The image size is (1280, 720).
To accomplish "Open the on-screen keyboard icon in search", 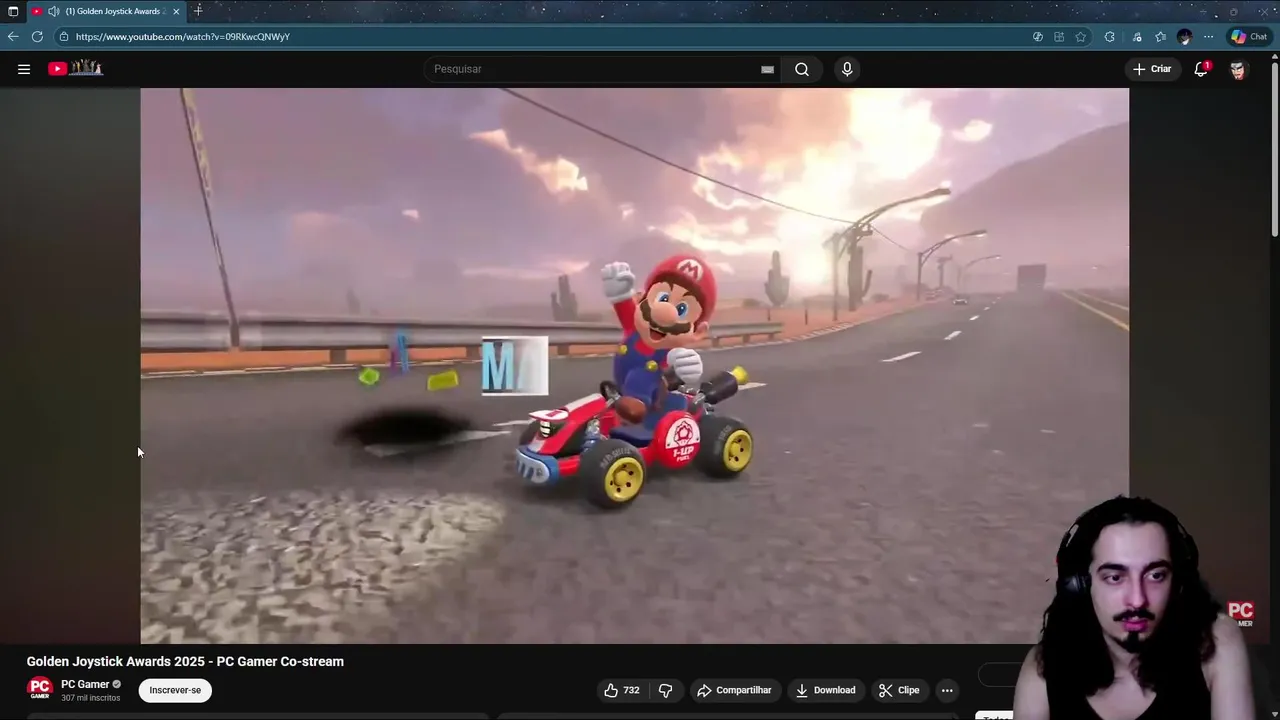I will pyautogui.click(x=767, y=69).
